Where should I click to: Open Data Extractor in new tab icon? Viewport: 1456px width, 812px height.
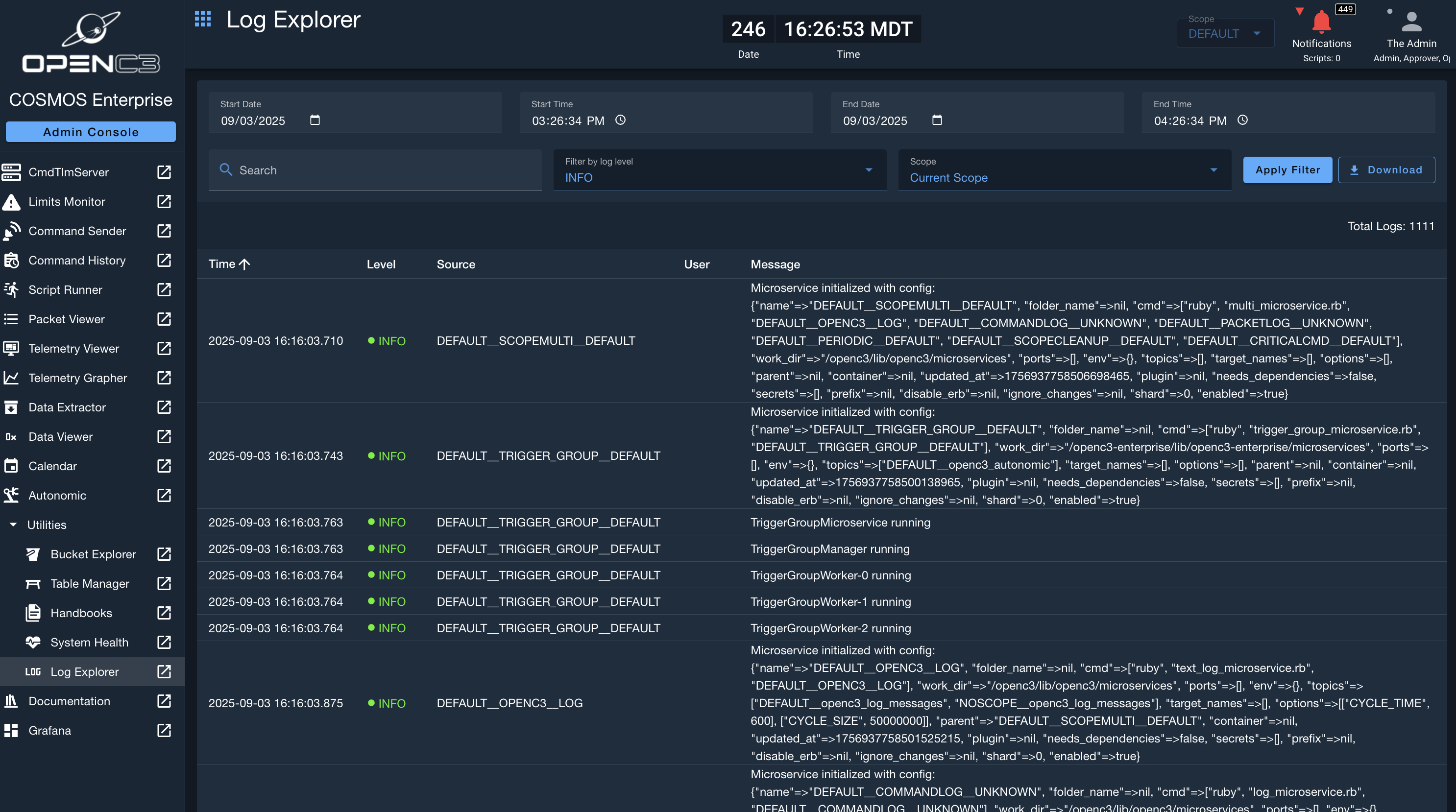point(164,407)
